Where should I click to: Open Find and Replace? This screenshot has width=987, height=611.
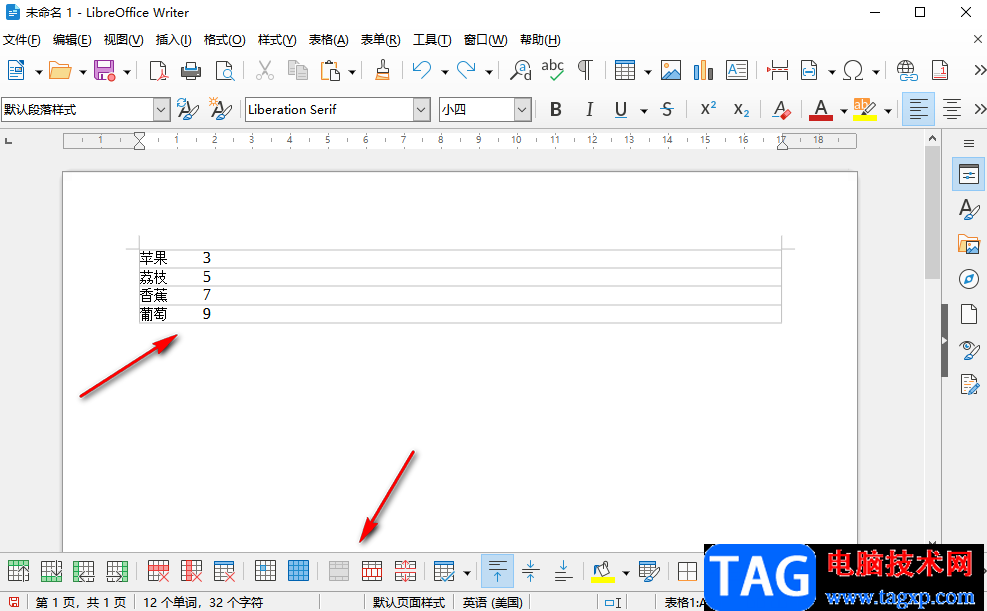click(x=521, y=70)
